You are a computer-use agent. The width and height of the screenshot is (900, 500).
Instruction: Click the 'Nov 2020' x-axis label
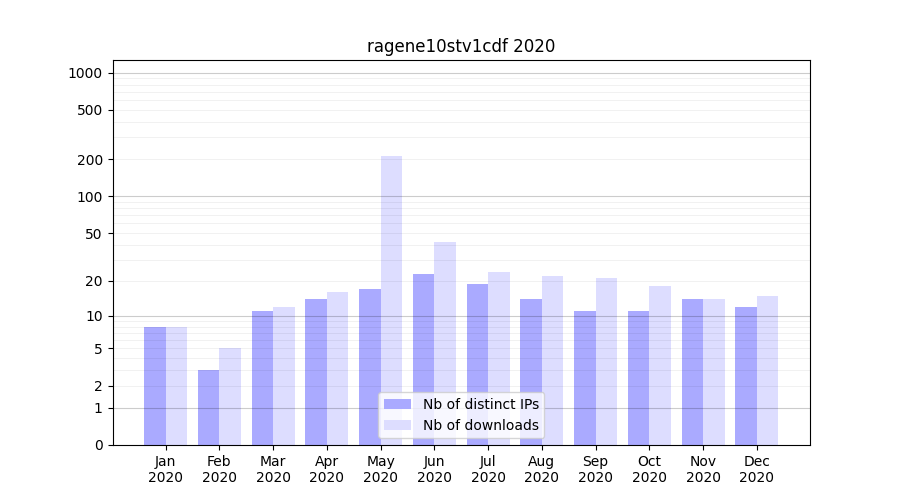click(703, 469)
